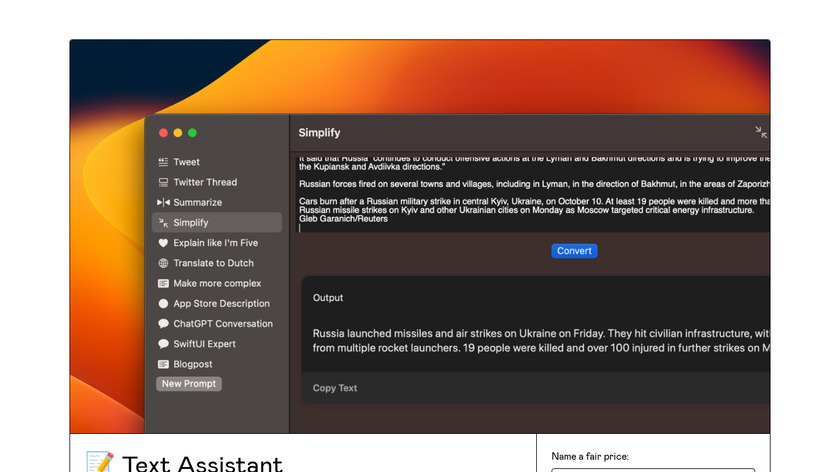Click the Text Assistant product title
The image size is (840, 472).
click(202, 463)
